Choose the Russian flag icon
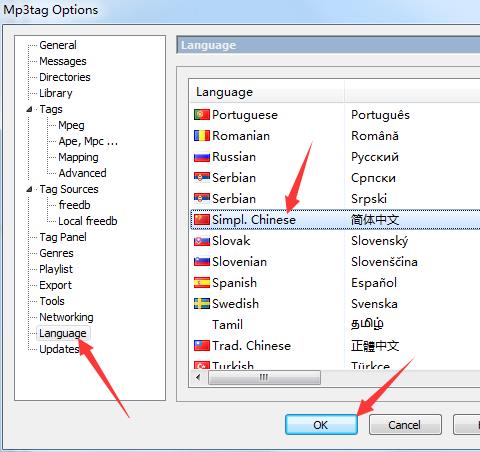Screen dimensions: 480x452 pyautogui.click(x=202, y=157)
